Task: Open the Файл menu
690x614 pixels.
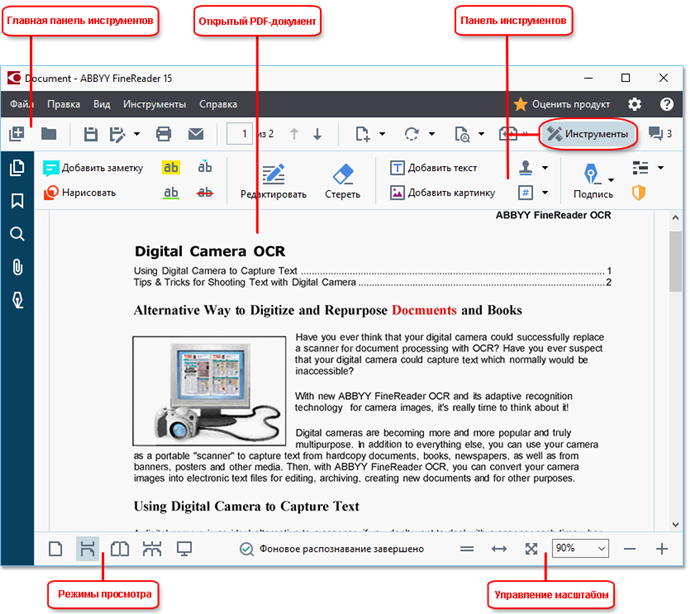Action: point(21,104)
